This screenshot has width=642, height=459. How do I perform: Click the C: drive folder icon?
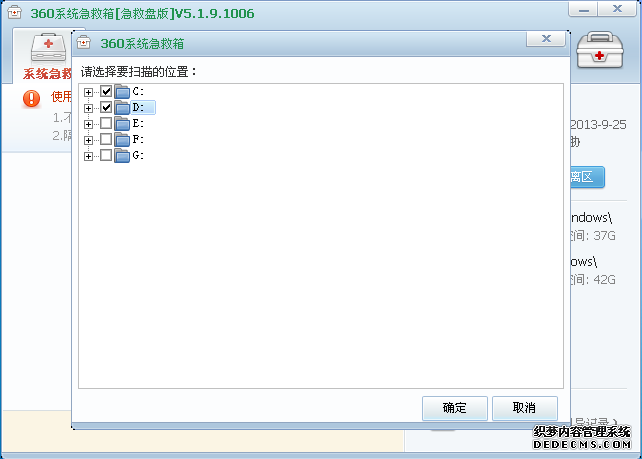(x=122, y=92)
